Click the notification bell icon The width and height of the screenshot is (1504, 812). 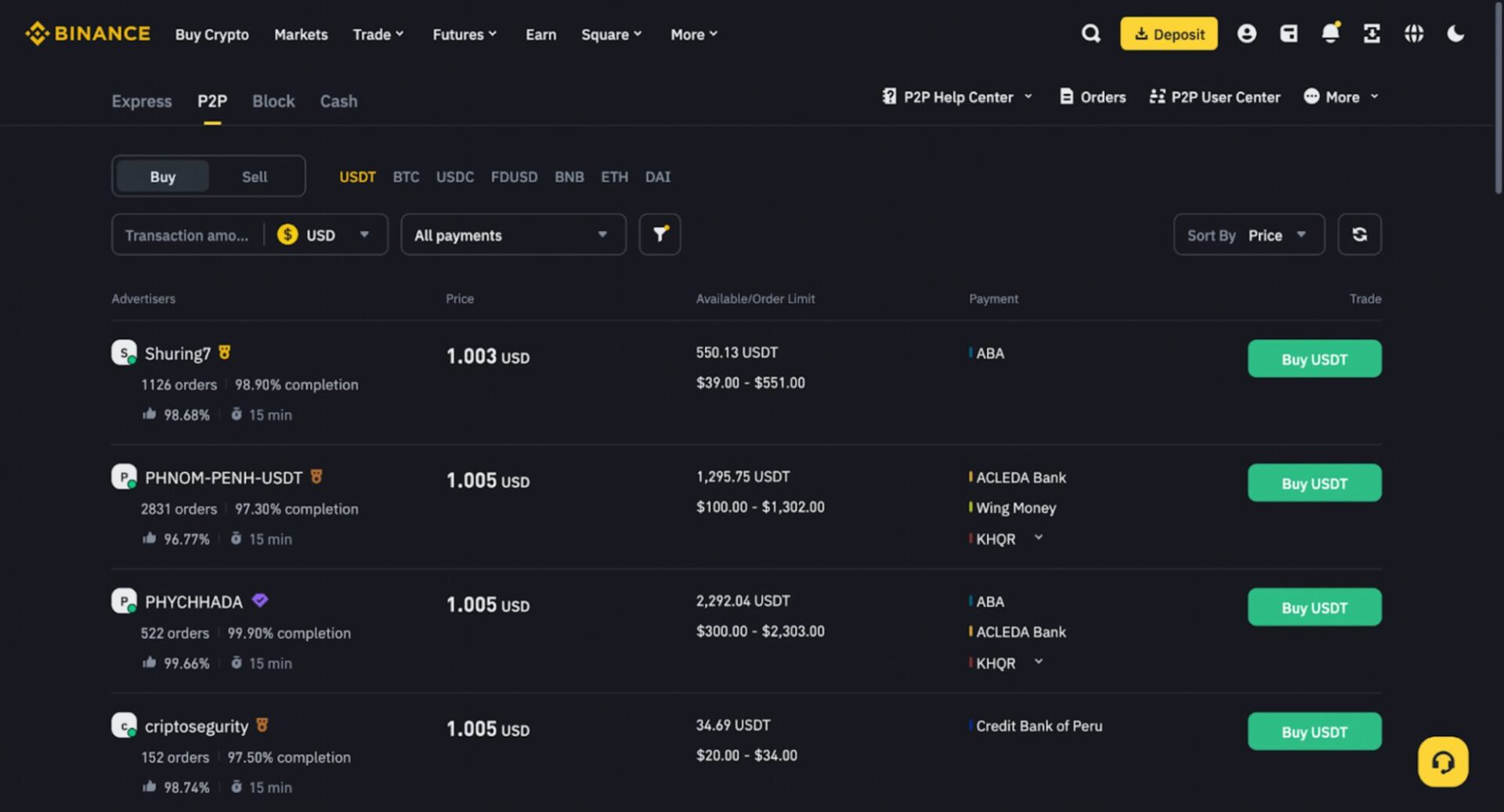1330,34
